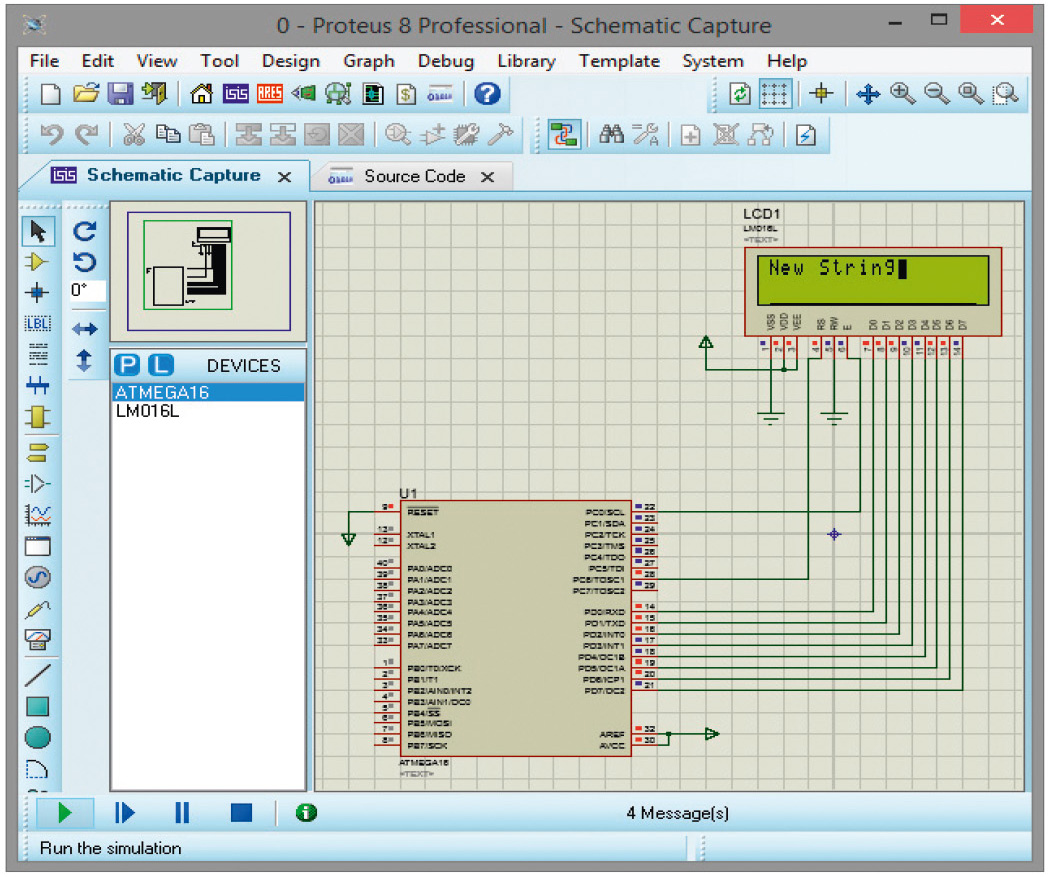
Task: Open the PCB Layout (ARES) icon
Action: pyautogui.click(x=270, y=94)
